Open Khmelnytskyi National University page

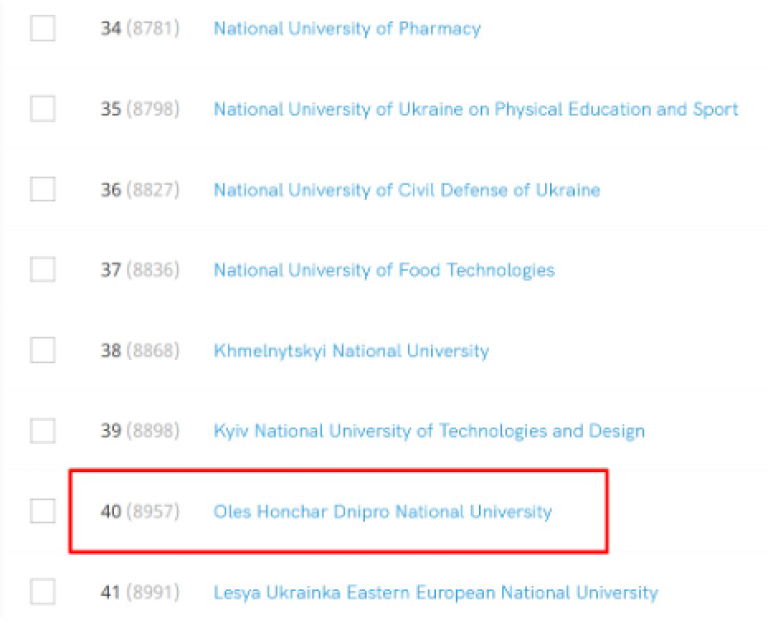click(x=351, y=351)
